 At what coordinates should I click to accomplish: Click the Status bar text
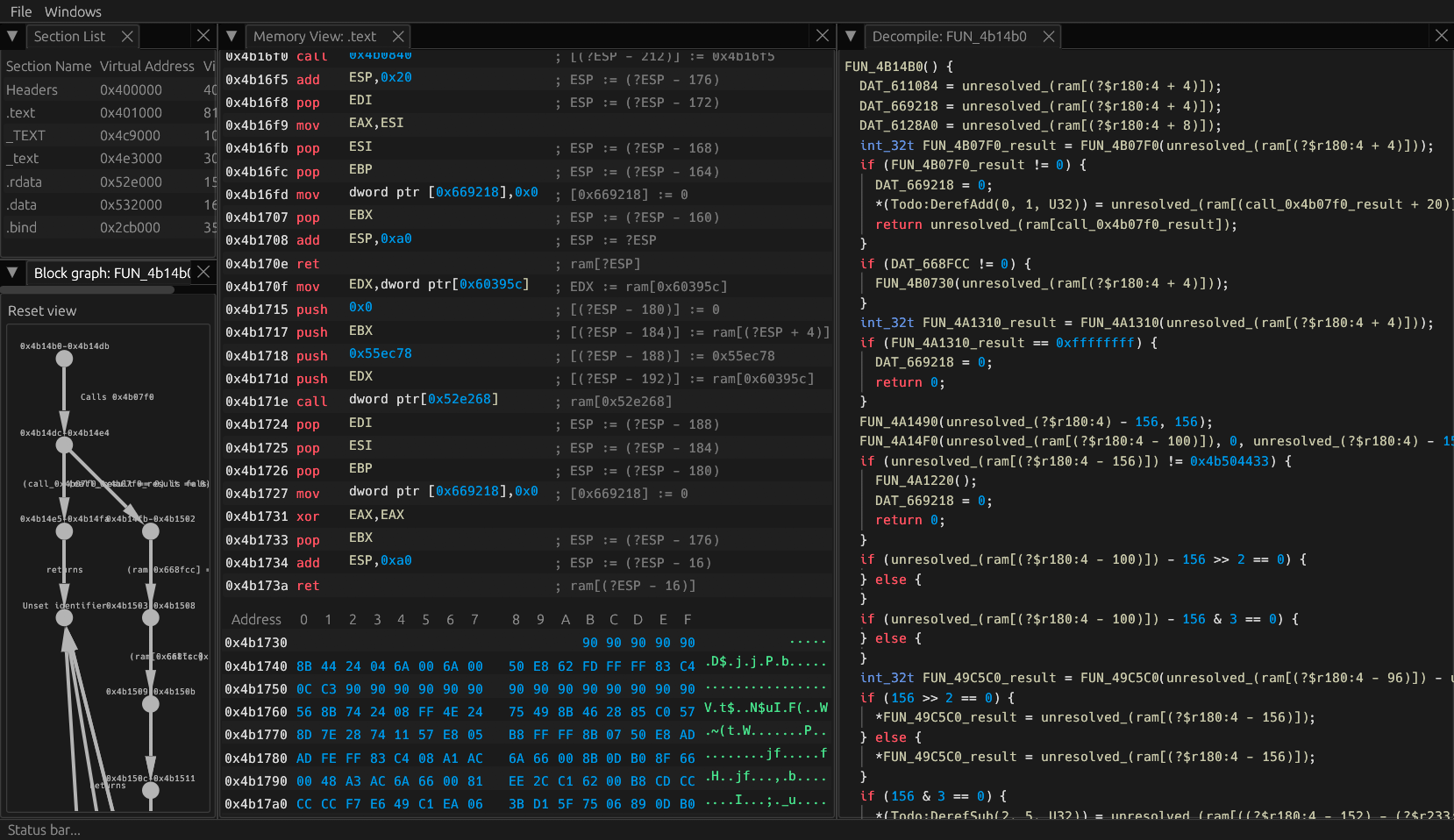(x=44, y=829)
